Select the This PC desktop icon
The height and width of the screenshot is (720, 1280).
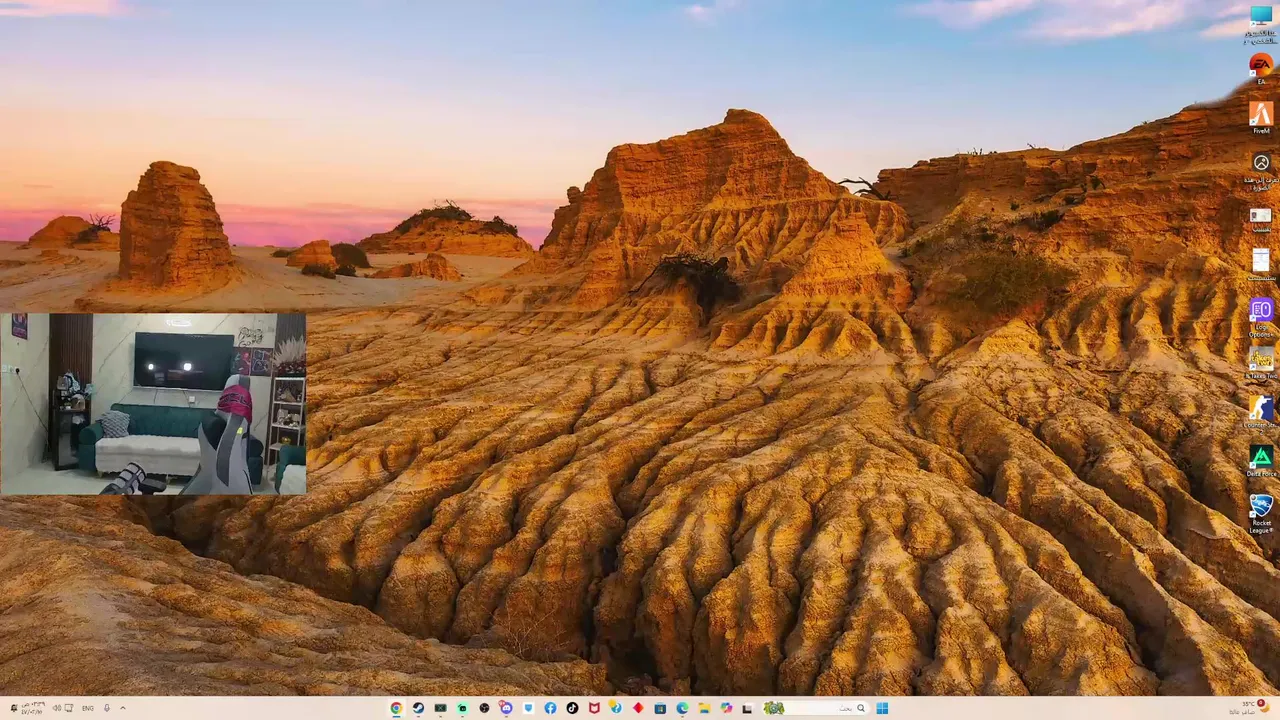coord(1261,25)
